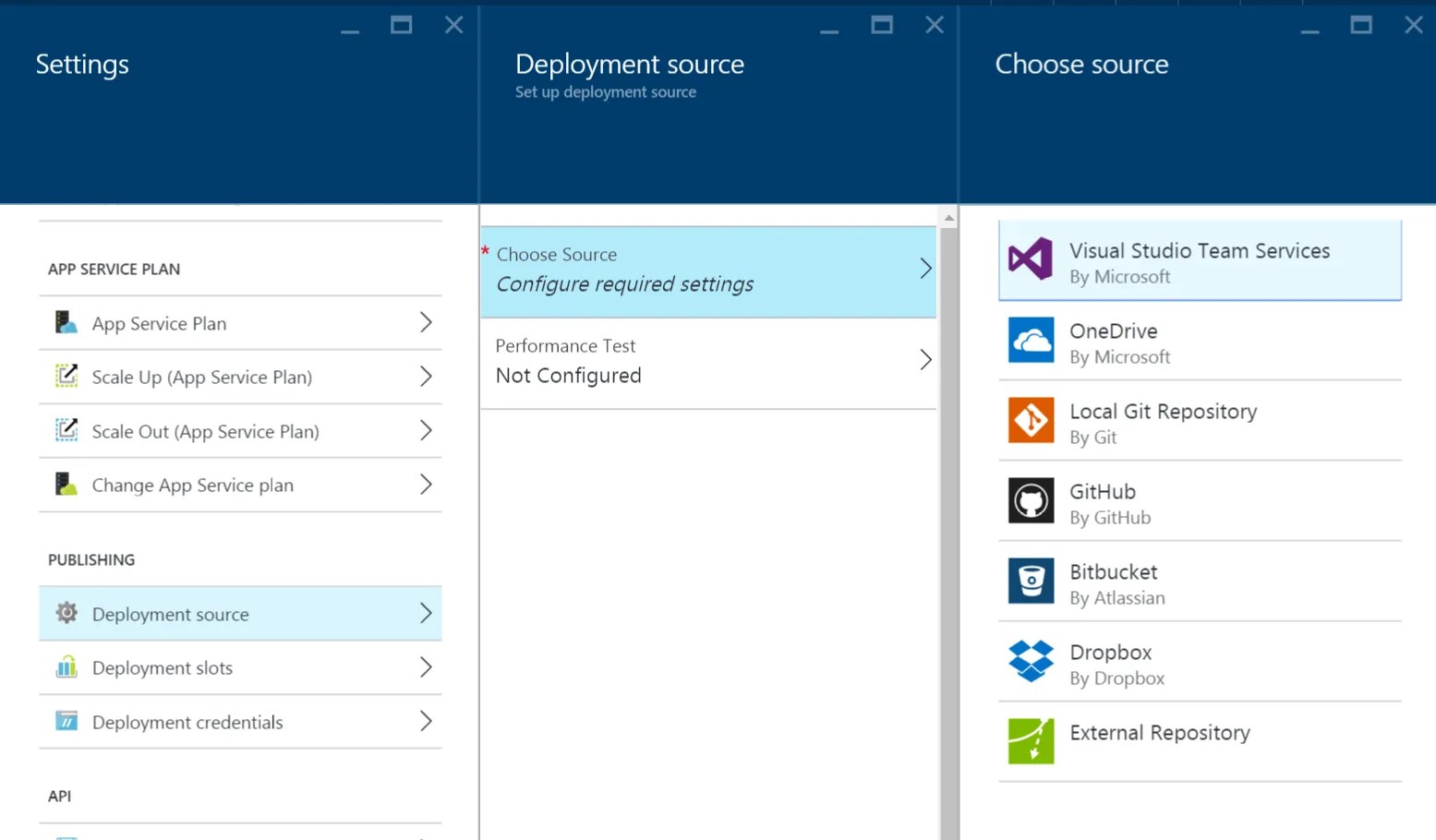
Task: Choose OneDrive as deployment source
Action: 1200,341
